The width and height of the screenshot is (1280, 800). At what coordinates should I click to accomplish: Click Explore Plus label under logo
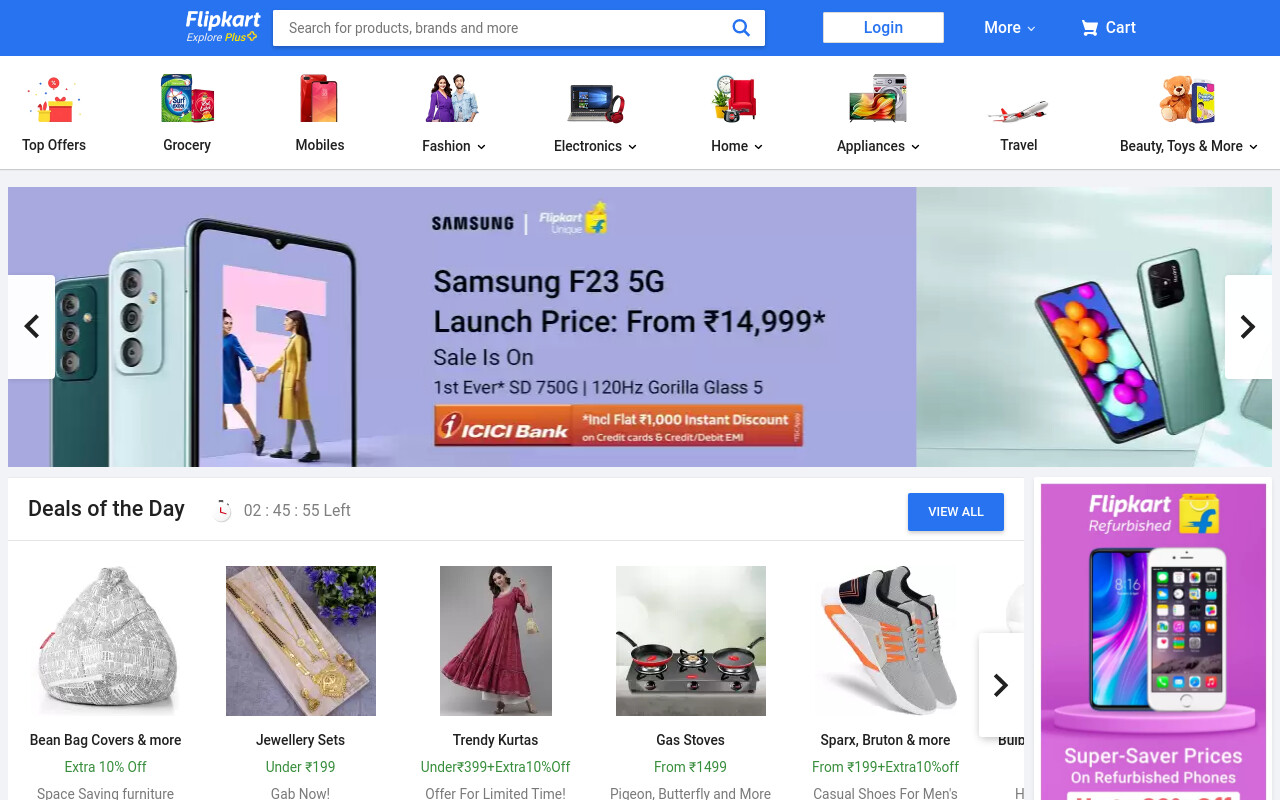[222, 38]
